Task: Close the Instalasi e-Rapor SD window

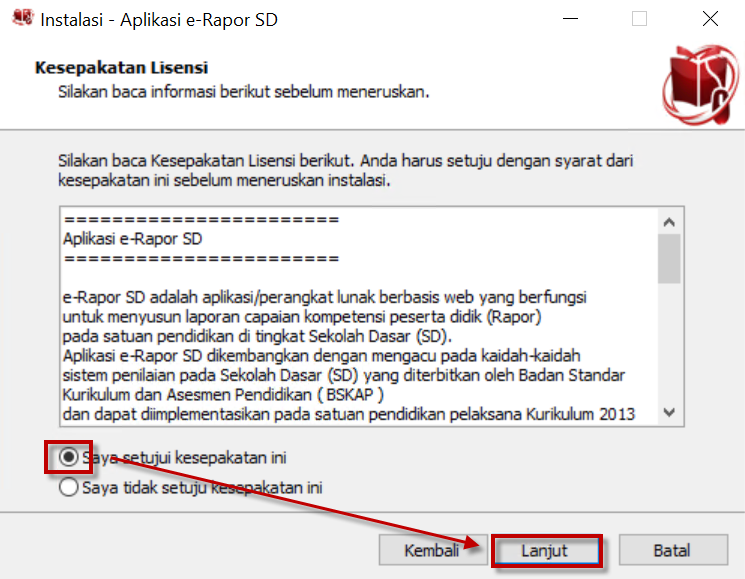Action: tap(709, 18)
